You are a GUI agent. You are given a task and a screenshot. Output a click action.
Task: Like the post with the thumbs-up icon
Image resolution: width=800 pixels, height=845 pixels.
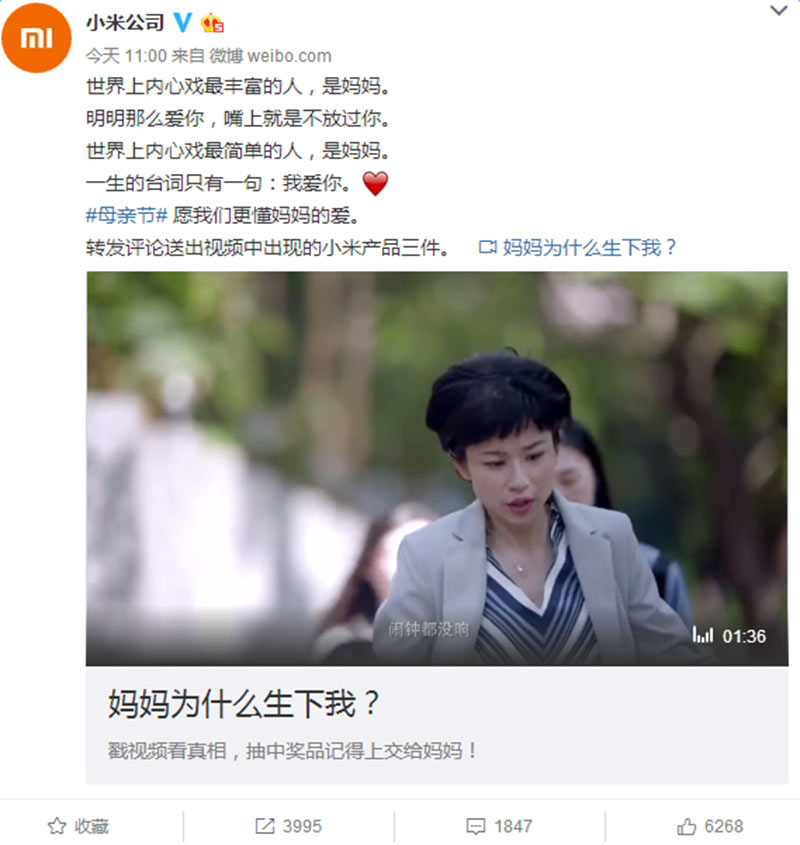(687, 826)
